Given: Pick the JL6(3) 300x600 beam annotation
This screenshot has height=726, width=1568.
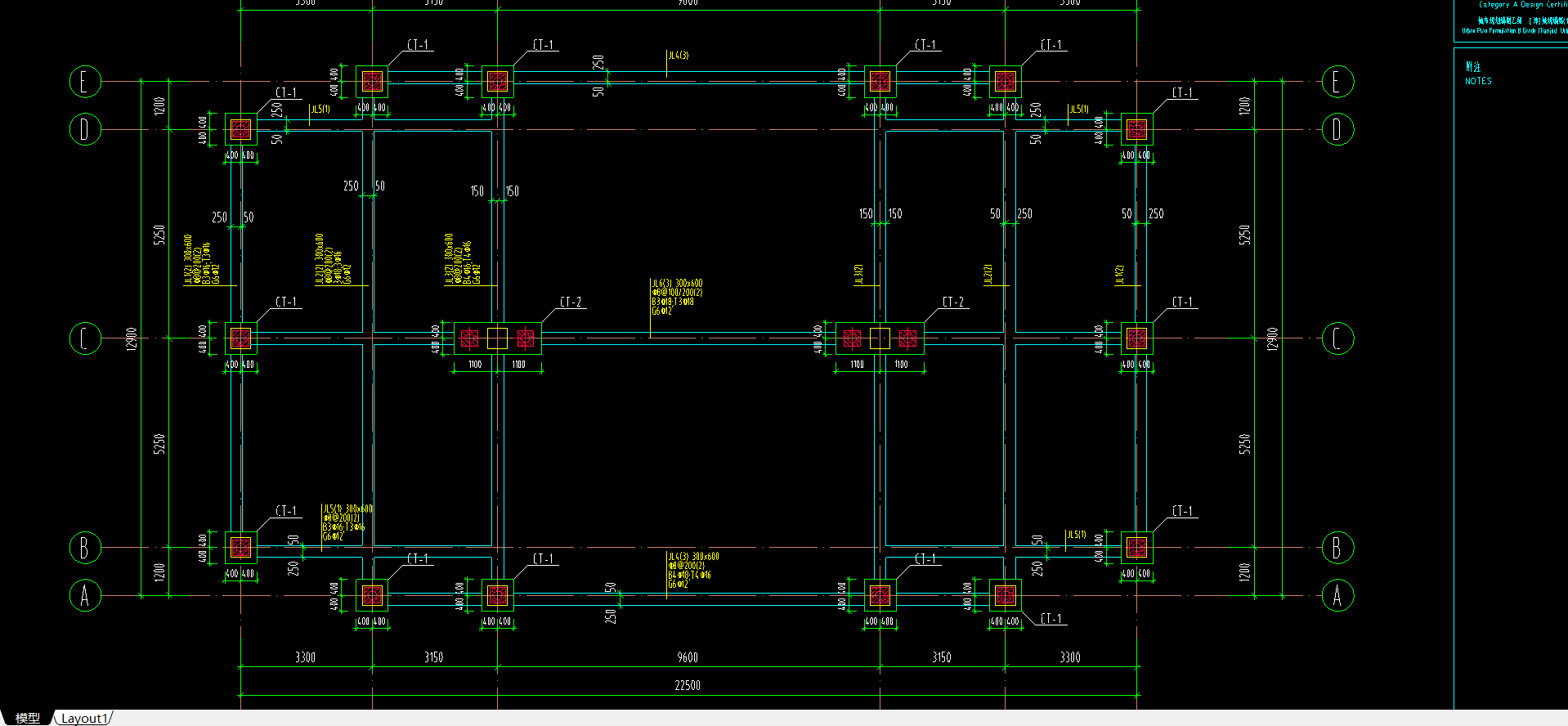Looking at the screenshot, I should [x=677, y=298].
